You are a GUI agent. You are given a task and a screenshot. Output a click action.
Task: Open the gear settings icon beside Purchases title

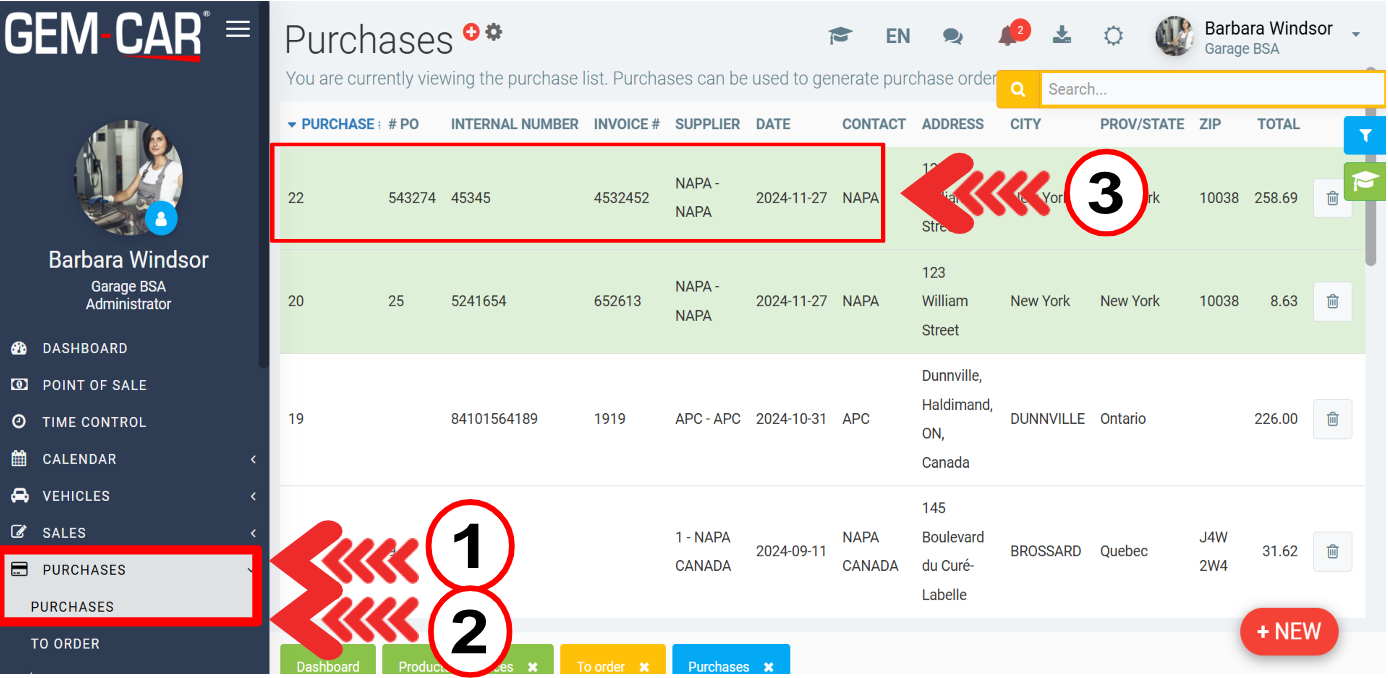494,32
